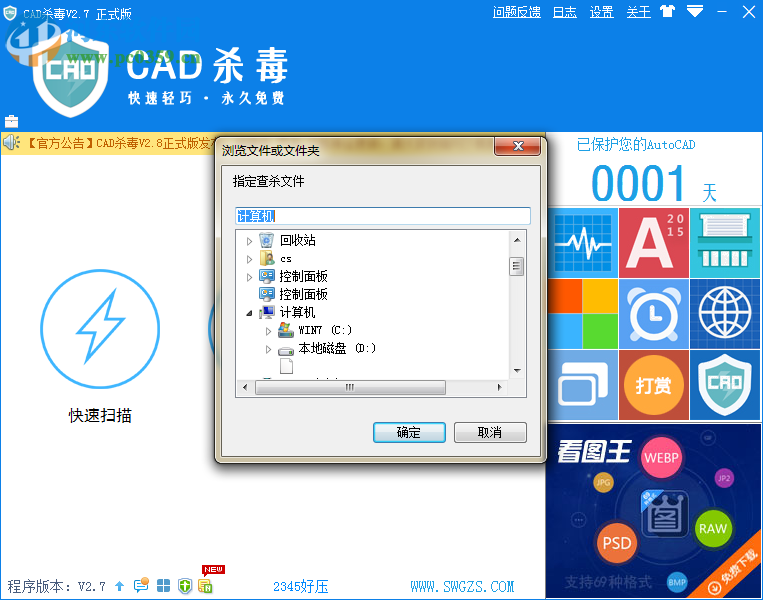Open the title bar dropdown triangle menu

pyautogui.click(x=695, y=11)
